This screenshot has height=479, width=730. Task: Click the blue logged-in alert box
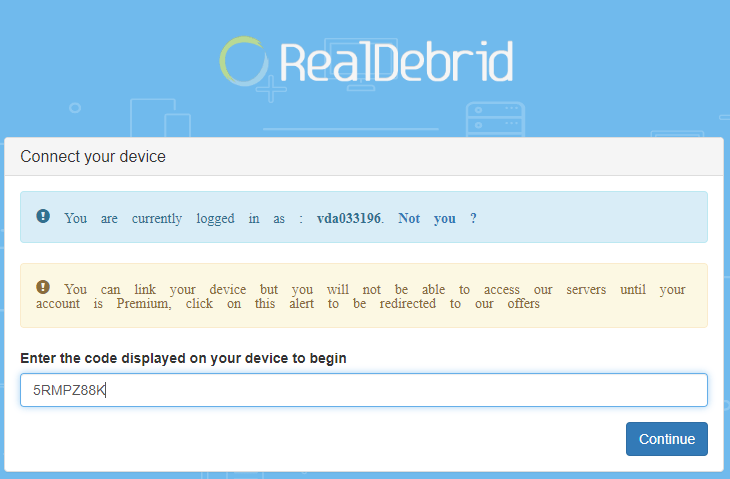tap(364, 217)
